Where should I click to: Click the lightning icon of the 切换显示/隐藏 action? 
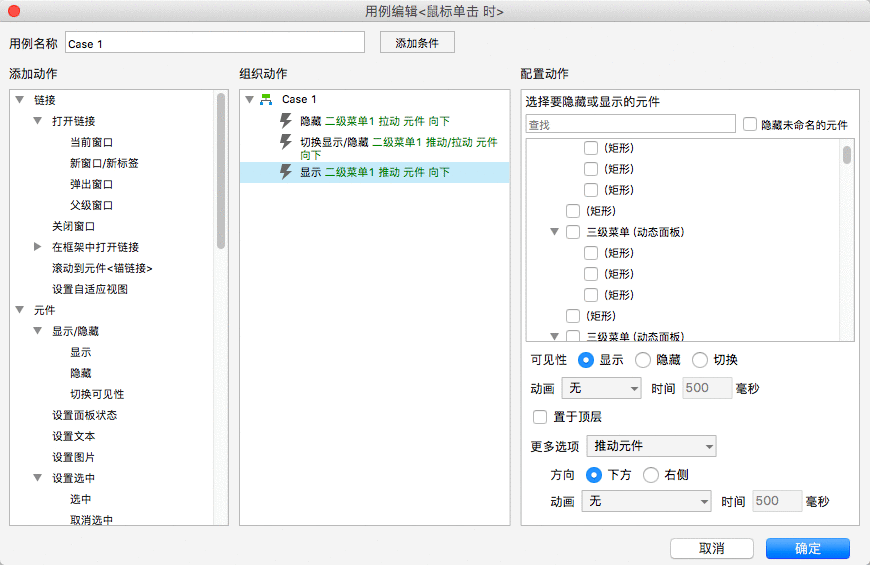pyautogui.click(x=286, y=142)
